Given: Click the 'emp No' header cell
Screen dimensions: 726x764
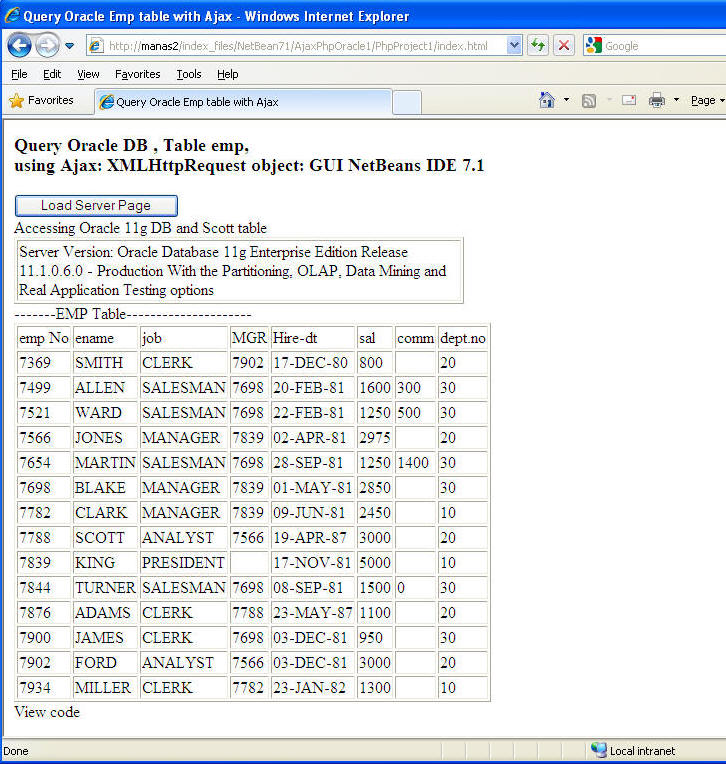Looking at the screenshot, I should (x=44, y=338).
